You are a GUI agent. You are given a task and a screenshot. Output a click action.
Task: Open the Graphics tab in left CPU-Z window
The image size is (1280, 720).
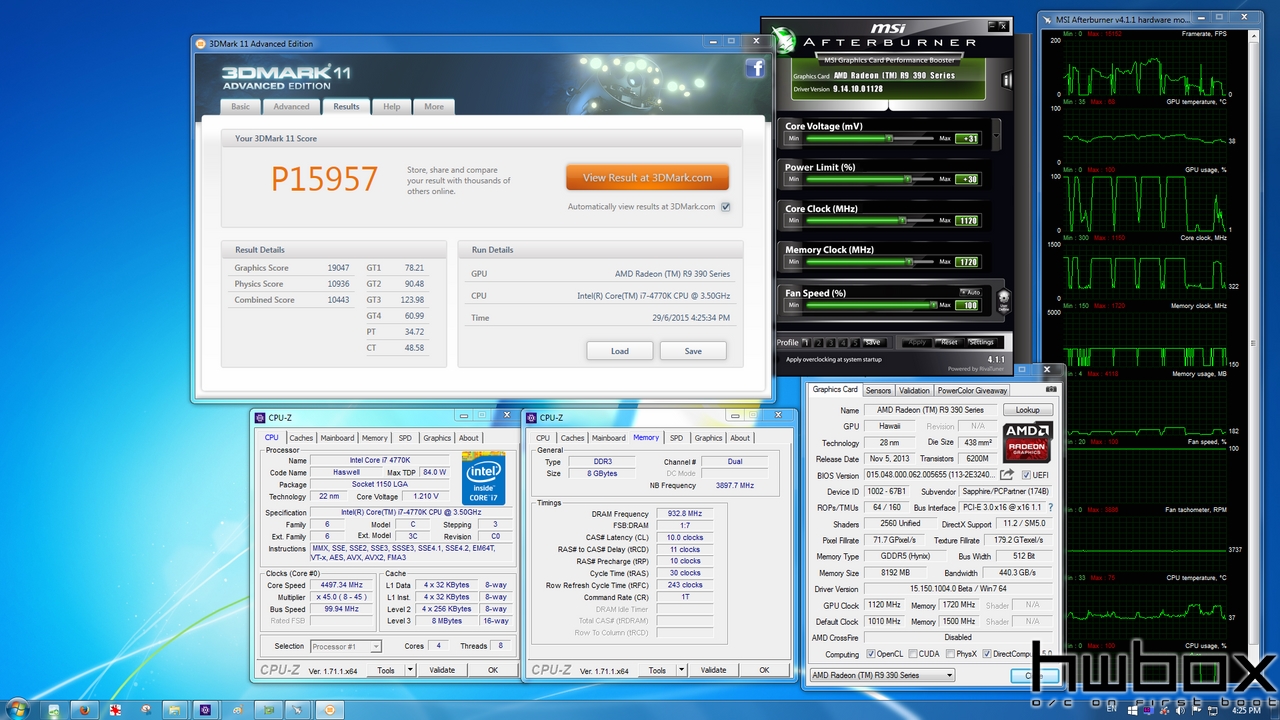pos(437,438)
